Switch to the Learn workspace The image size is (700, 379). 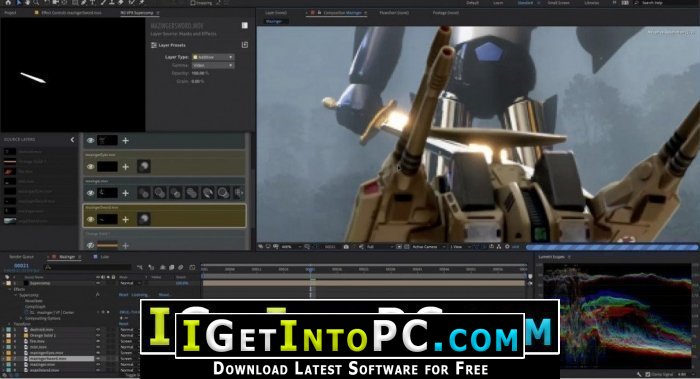pyautogui.click(x=498, y=3)
